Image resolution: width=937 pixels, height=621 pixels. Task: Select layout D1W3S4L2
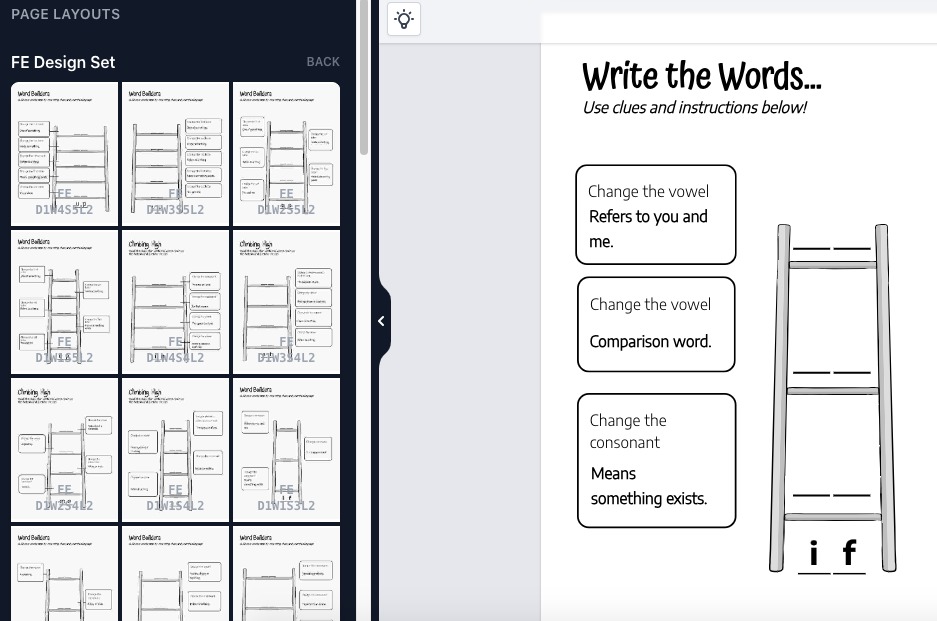point(286,302)
